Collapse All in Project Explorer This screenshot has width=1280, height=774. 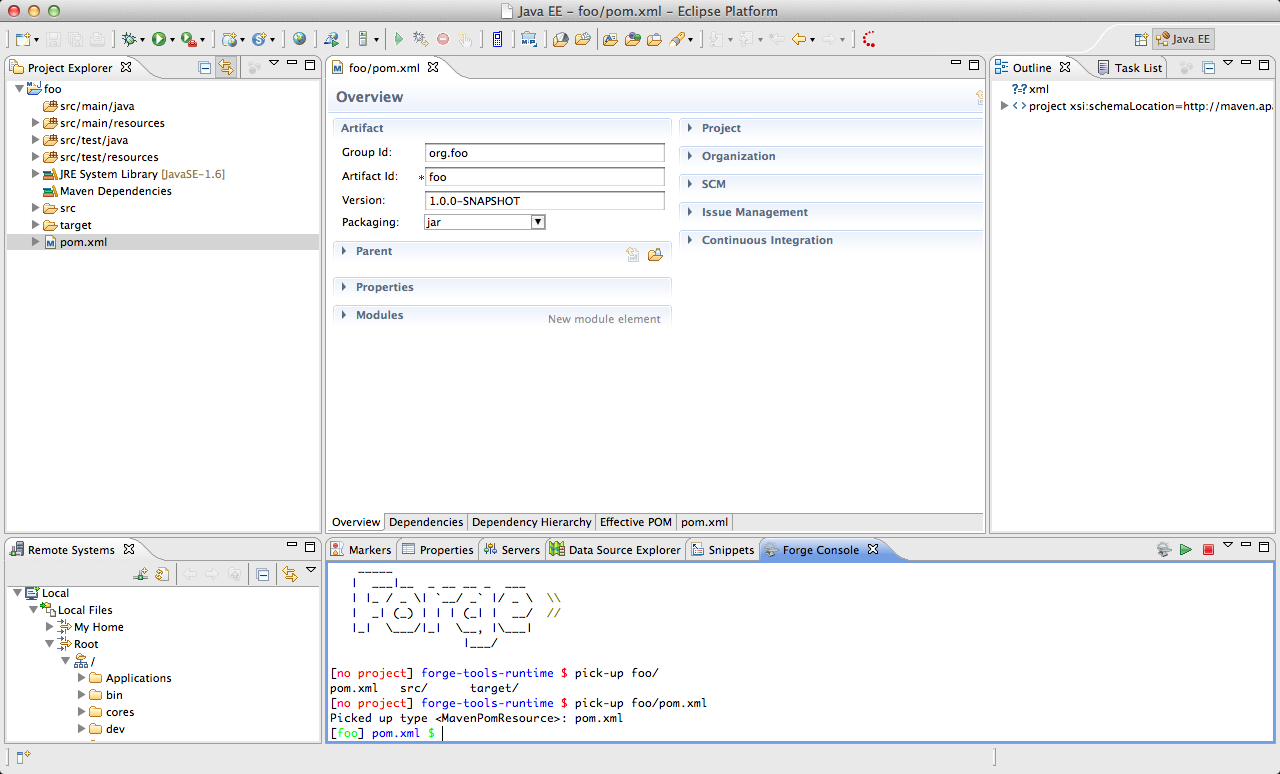click(205, 67)
